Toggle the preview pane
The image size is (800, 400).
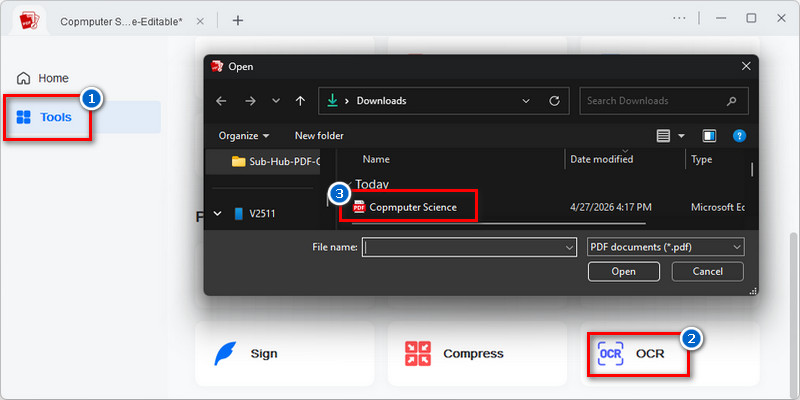point(709,136)
